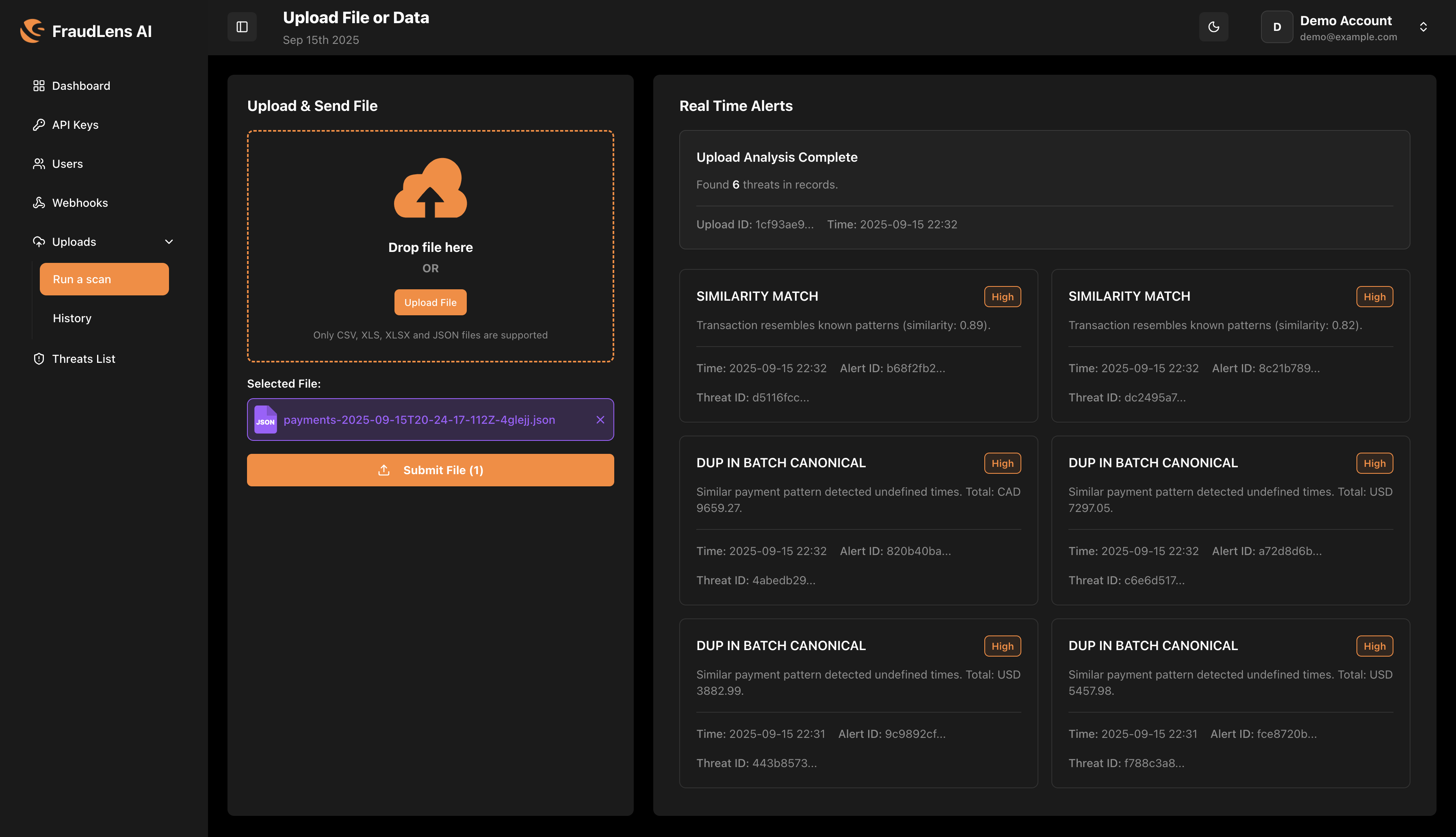This screenshot has height=837, width=1456.
Task: Click the Upload File button
Action: pos(430,302)
